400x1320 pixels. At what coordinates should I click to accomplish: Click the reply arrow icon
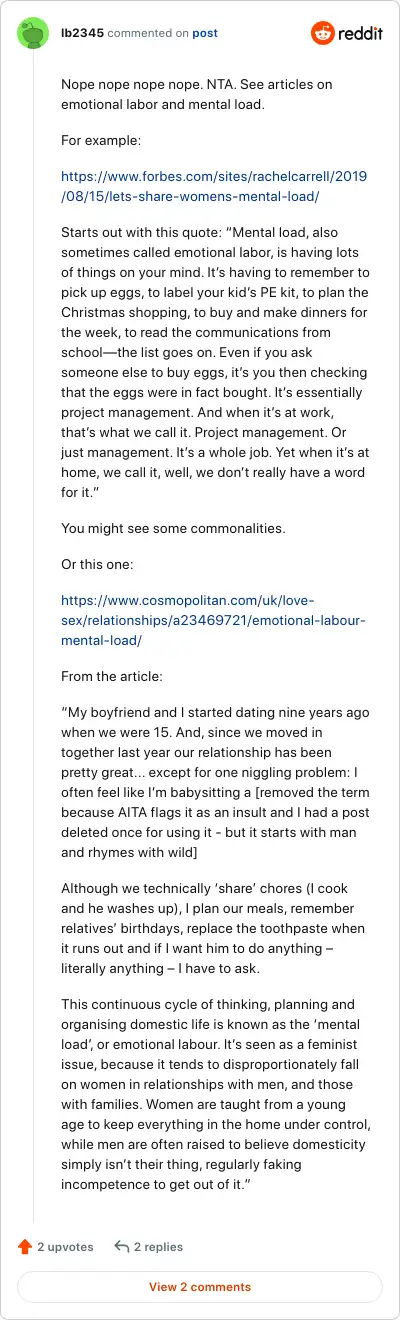[x=122, y=1246]
